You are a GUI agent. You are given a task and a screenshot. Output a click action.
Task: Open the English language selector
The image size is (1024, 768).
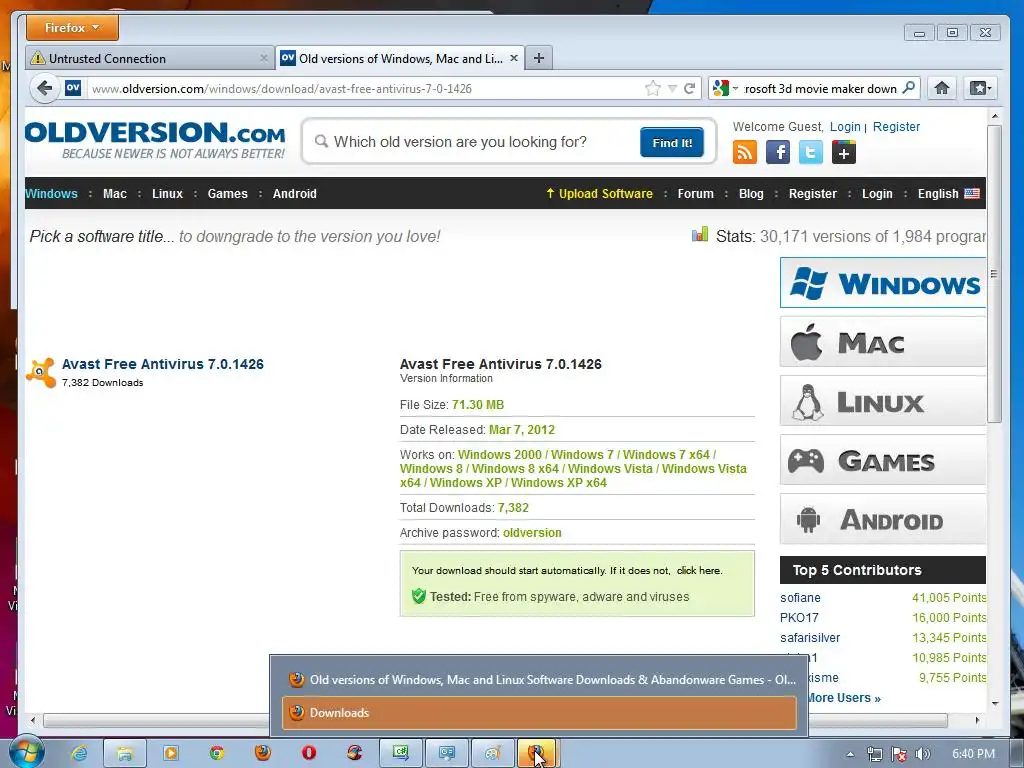948,193
